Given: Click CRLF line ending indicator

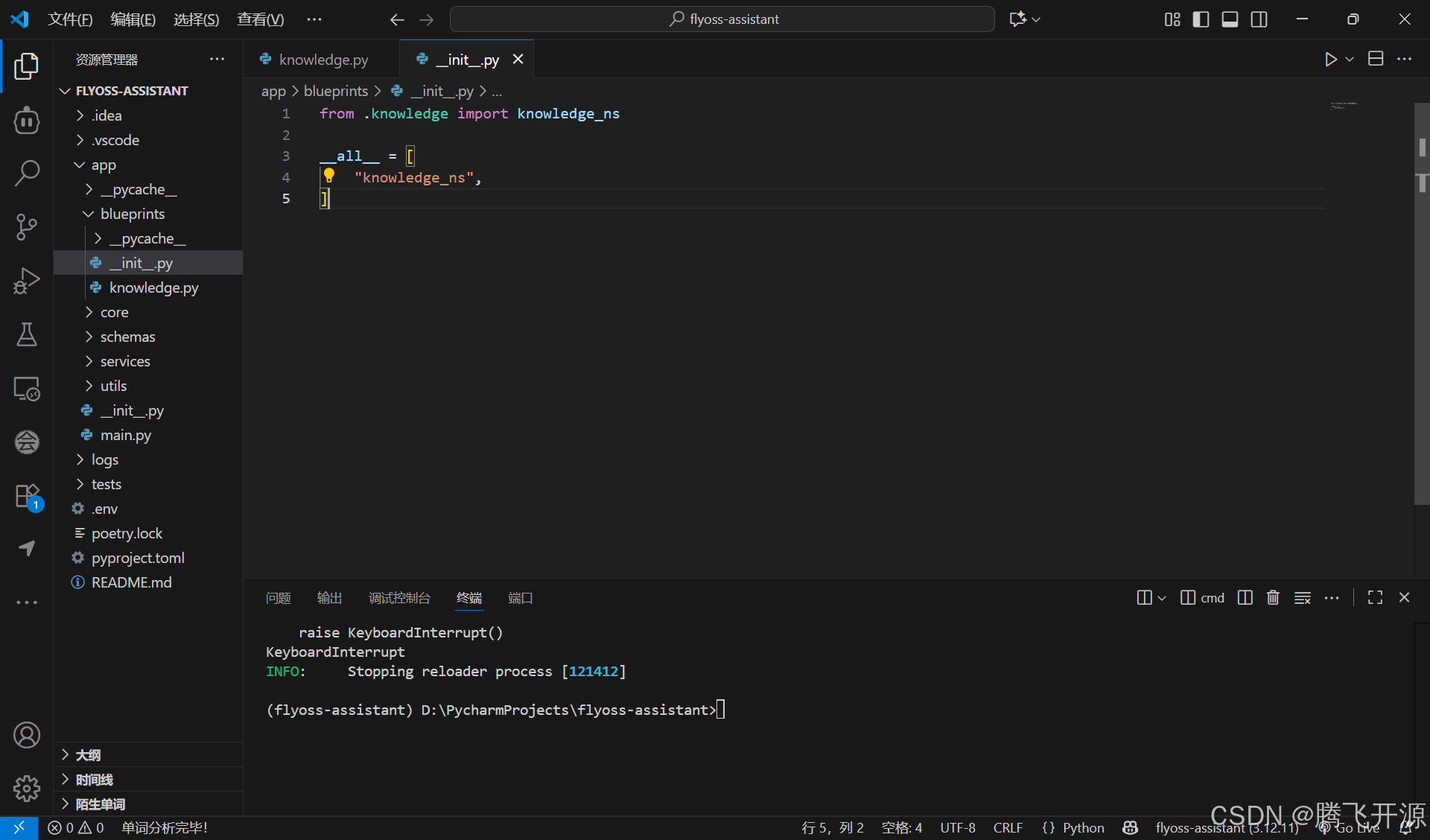Looking at the screenshot, I should click(1007, 827).
